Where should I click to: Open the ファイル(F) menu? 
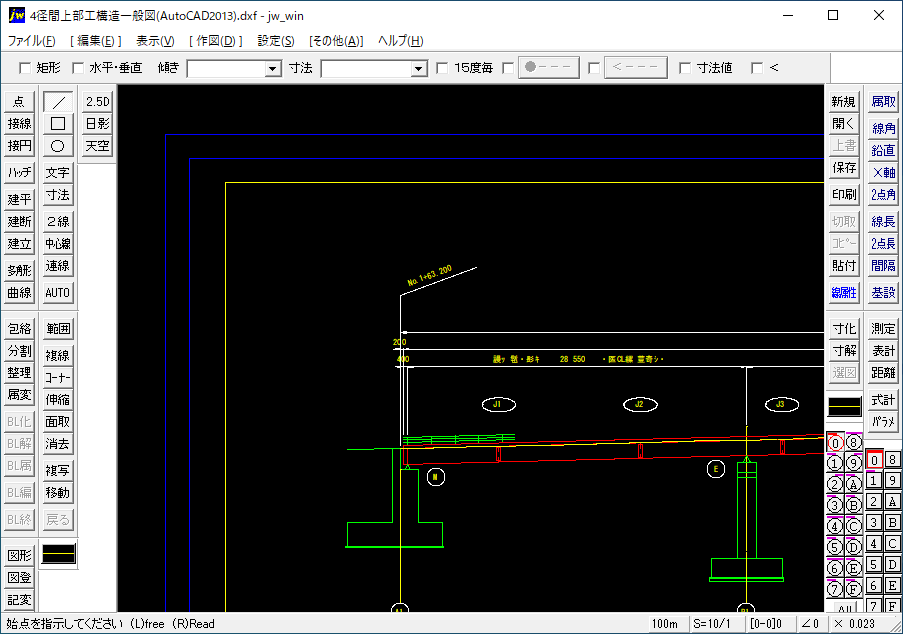click(31, 41)
